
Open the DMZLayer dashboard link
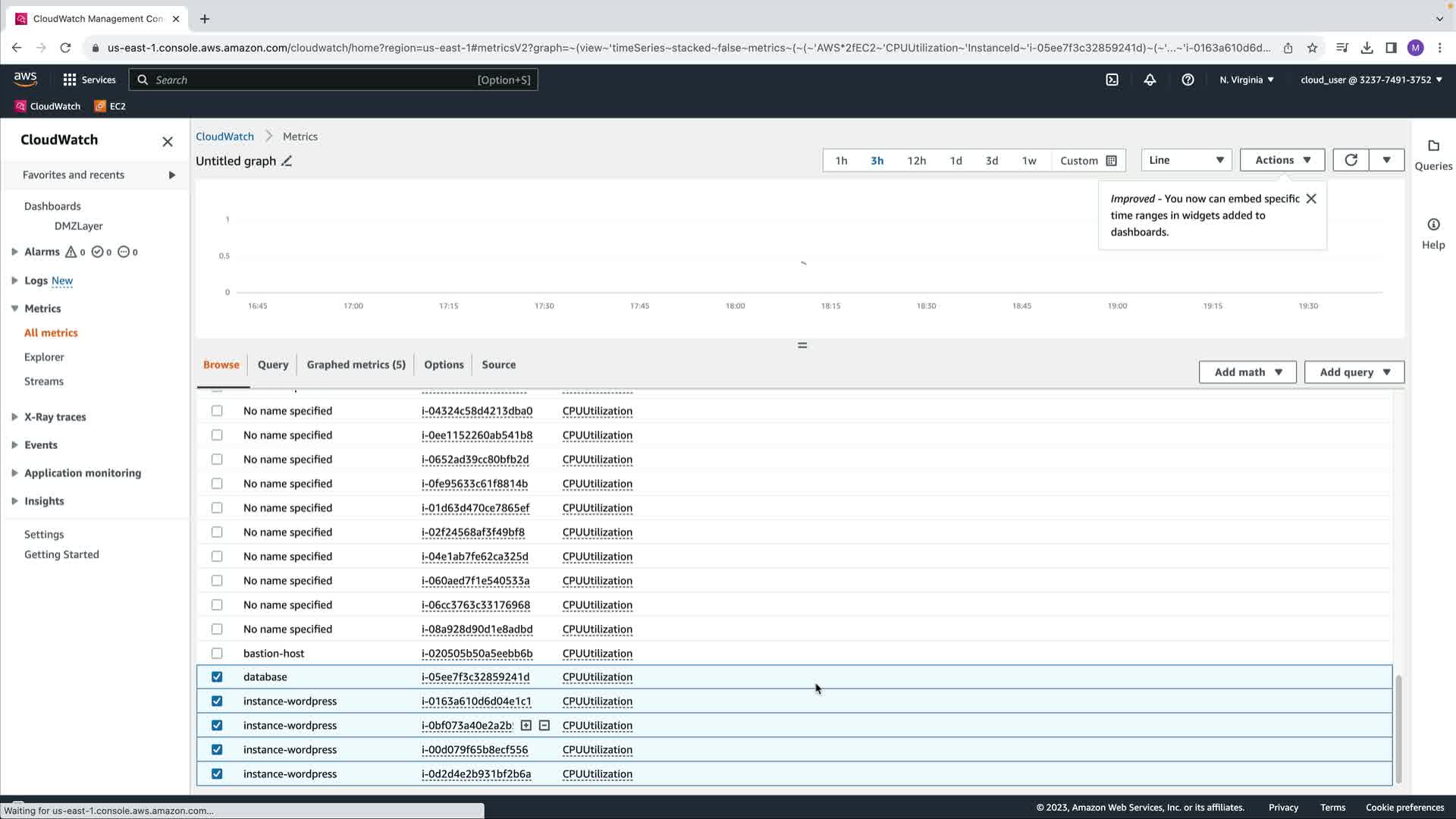(x=78, y=226)
